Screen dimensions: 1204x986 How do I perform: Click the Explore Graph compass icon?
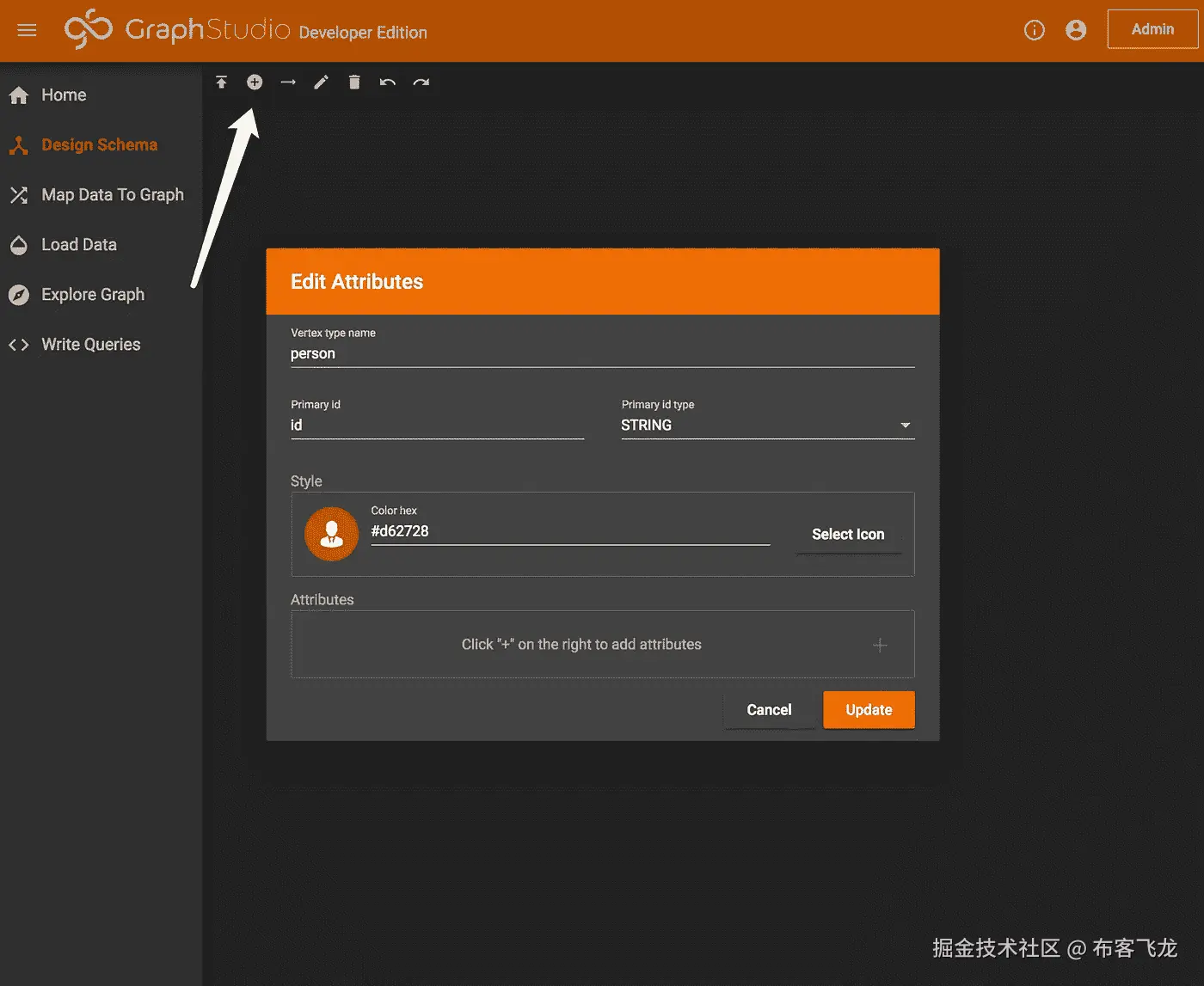(19, 296)
